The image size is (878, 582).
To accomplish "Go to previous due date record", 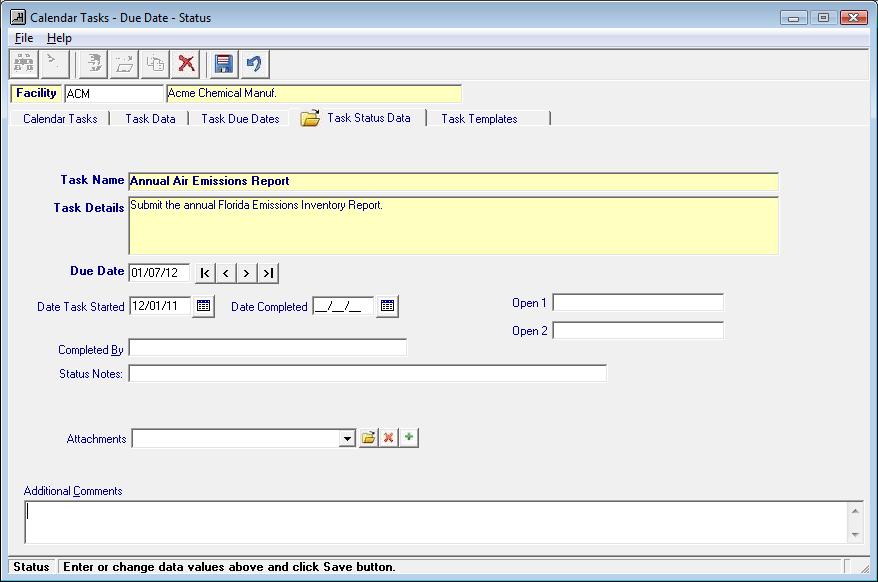I will (x=226, y=273).
